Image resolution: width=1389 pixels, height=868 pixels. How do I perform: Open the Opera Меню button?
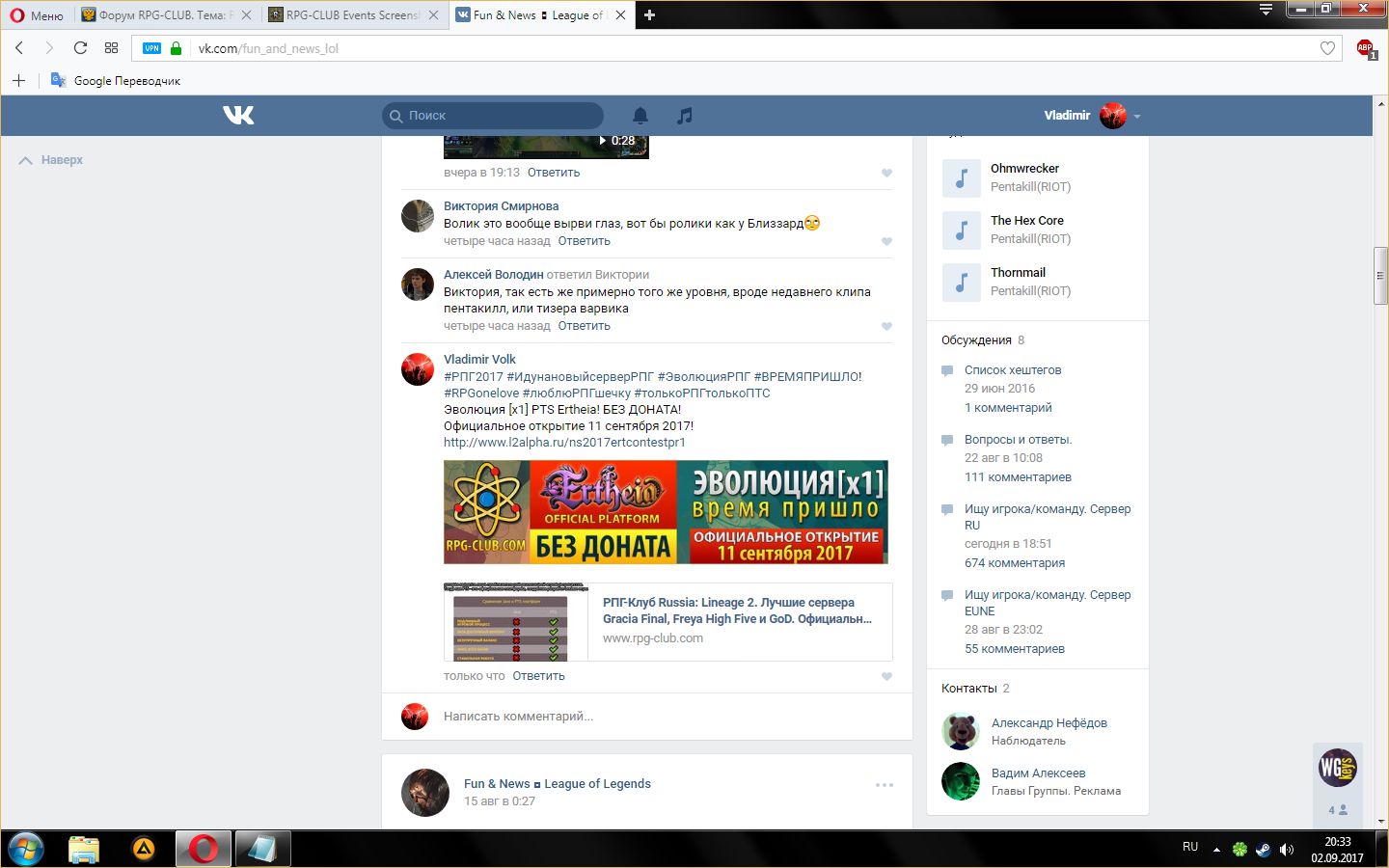tap(37, 14)
